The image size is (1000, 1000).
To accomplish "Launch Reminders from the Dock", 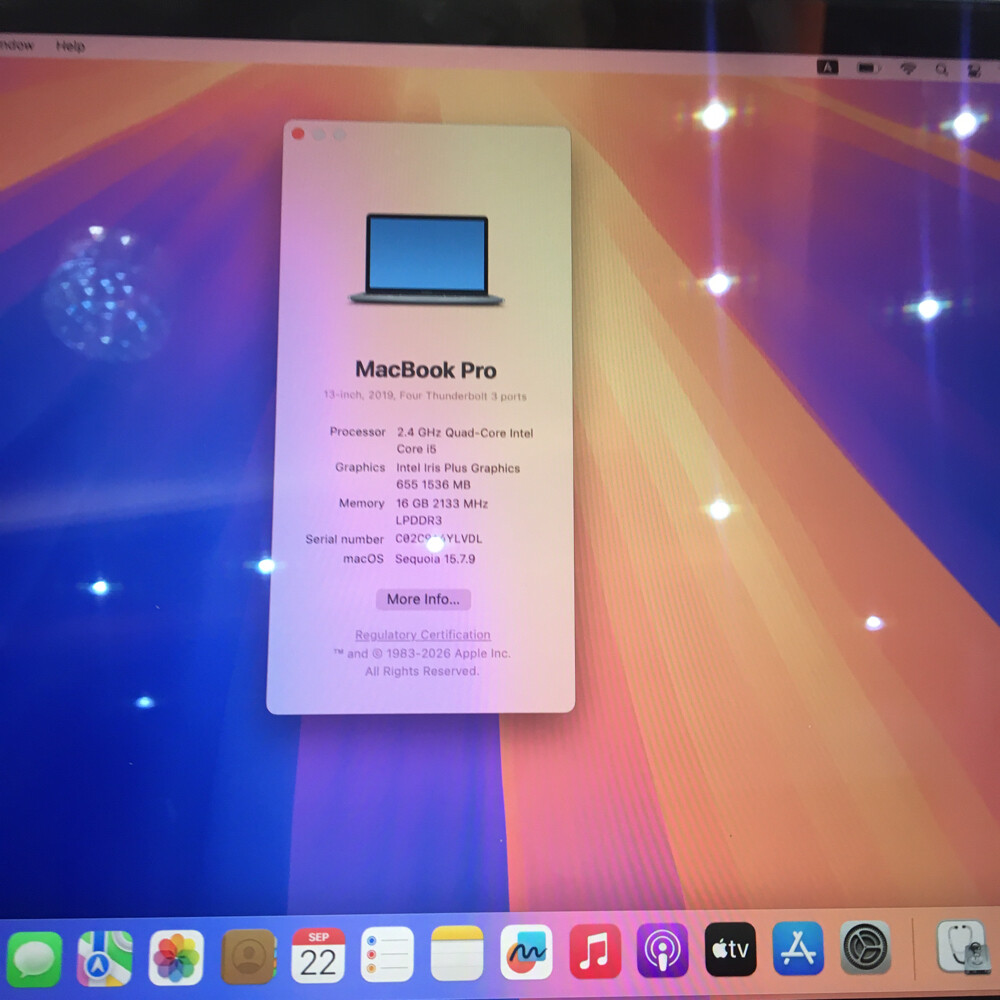I will coord(387,954).
